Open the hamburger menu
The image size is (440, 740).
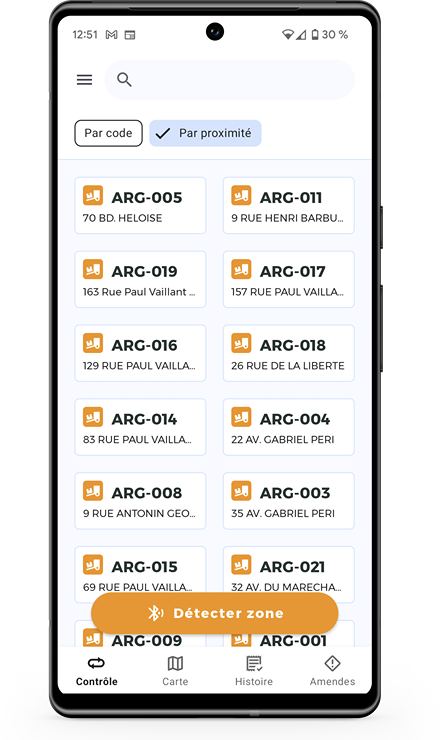tap(85, 80)
